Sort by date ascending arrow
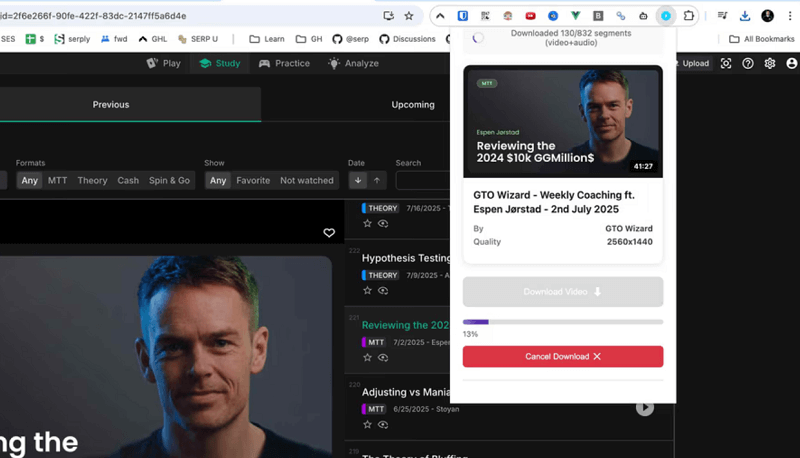The image size is (800, 458). tap(377, 180)
